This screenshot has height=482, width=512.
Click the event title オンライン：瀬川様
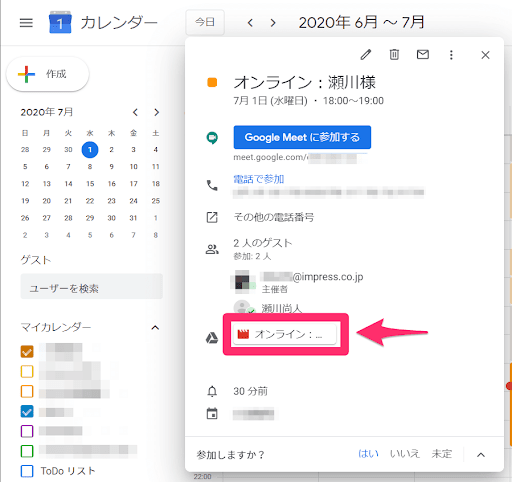305,82
